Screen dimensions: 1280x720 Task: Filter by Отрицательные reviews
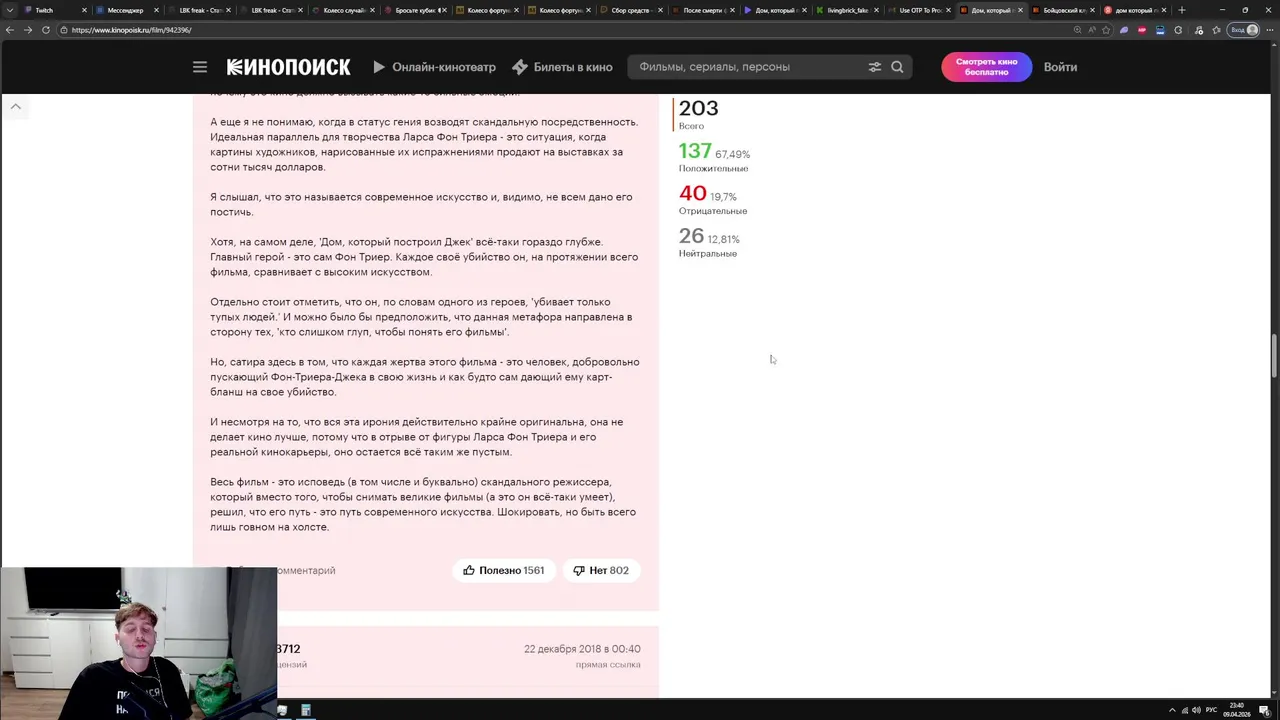(x=713, y=211)
